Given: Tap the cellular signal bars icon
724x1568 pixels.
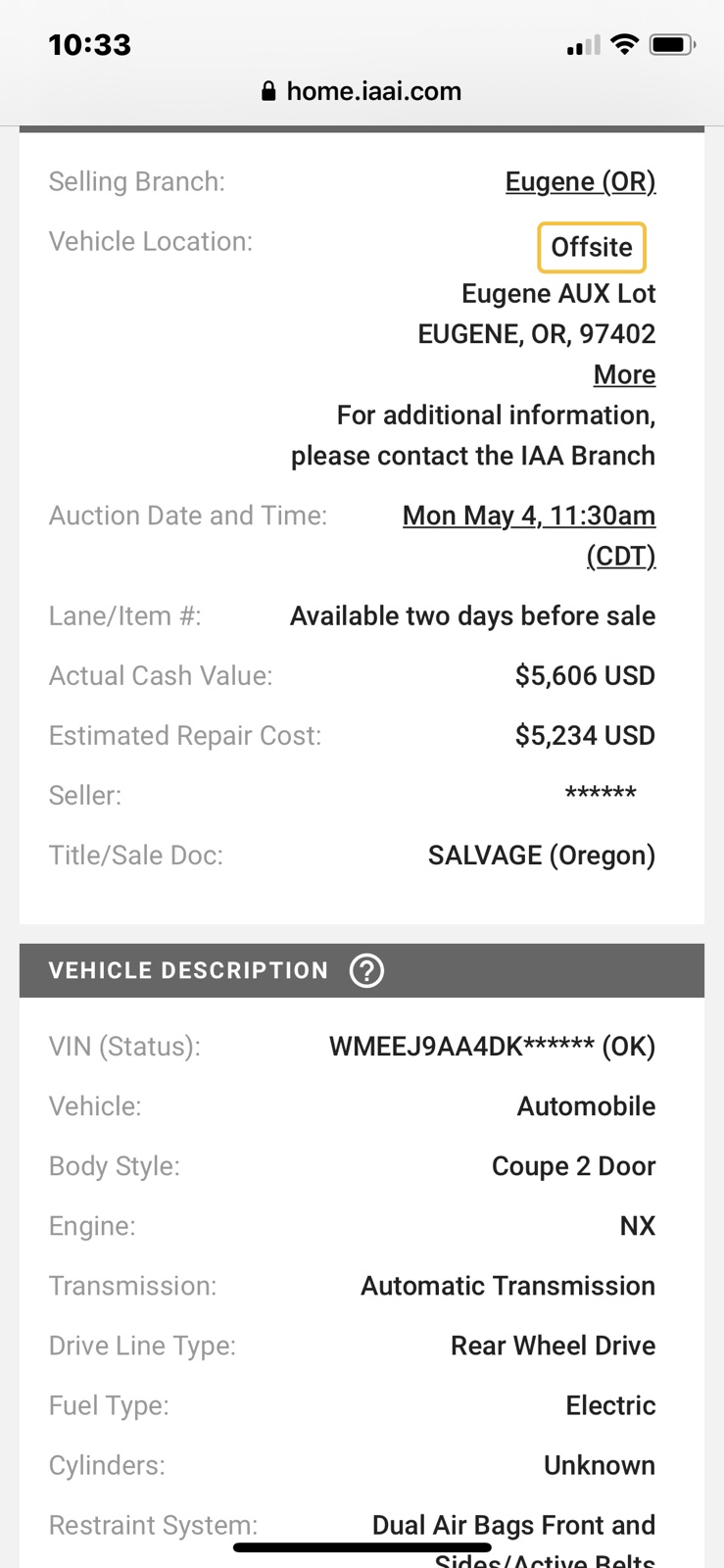Looking at the screenshot, I should pos(583,45).
